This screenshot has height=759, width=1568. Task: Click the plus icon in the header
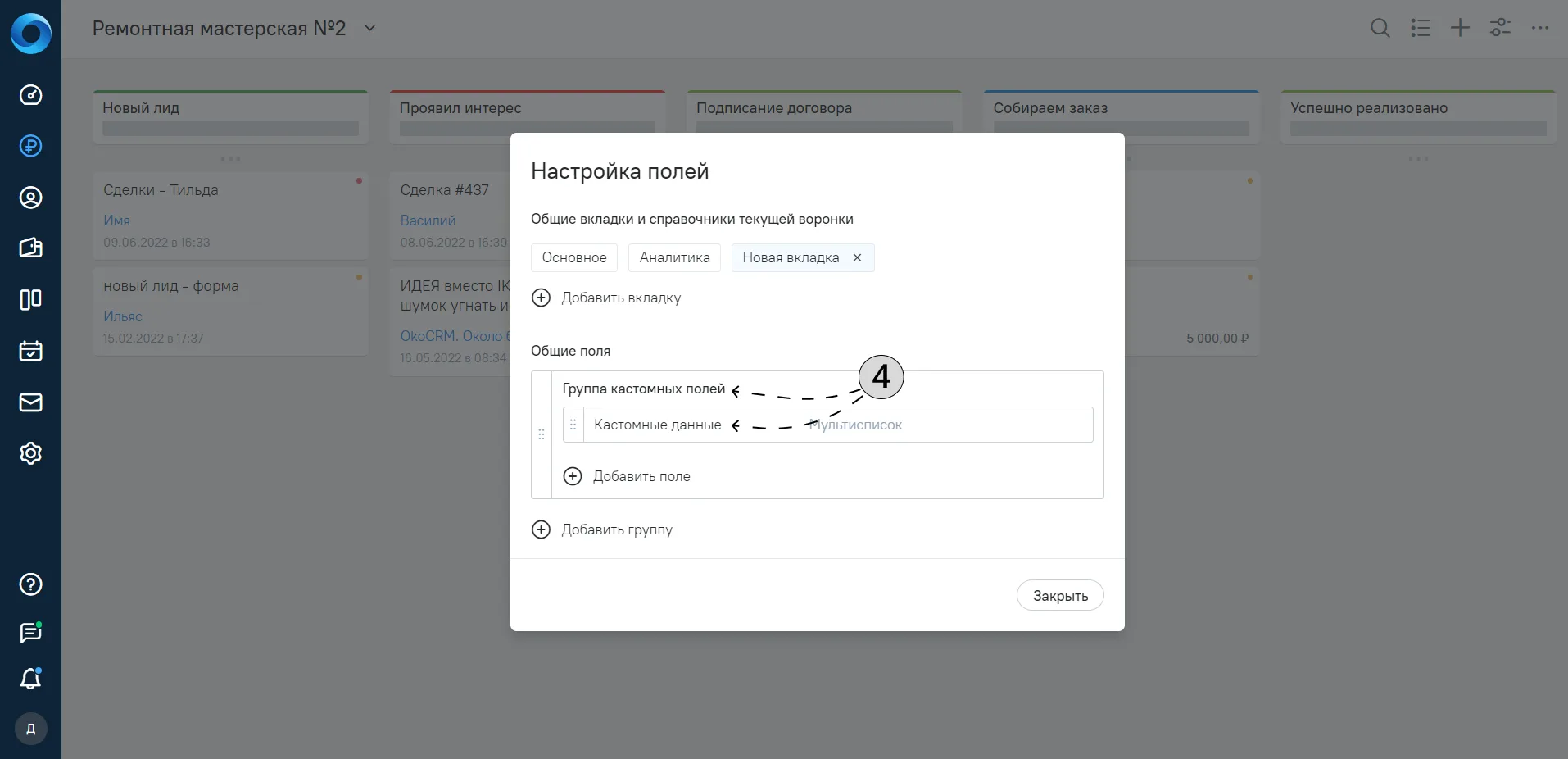point(1460,29)
